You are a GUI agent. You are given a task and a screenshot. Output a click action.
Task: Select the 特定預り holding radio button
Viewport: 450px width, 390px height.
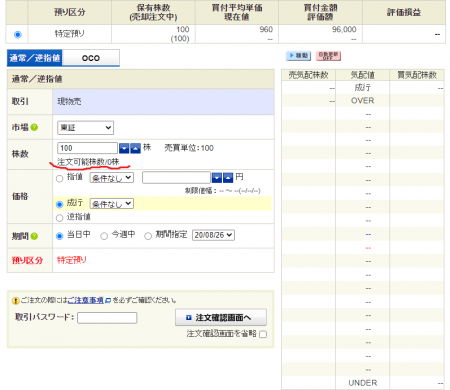(18, 34)
